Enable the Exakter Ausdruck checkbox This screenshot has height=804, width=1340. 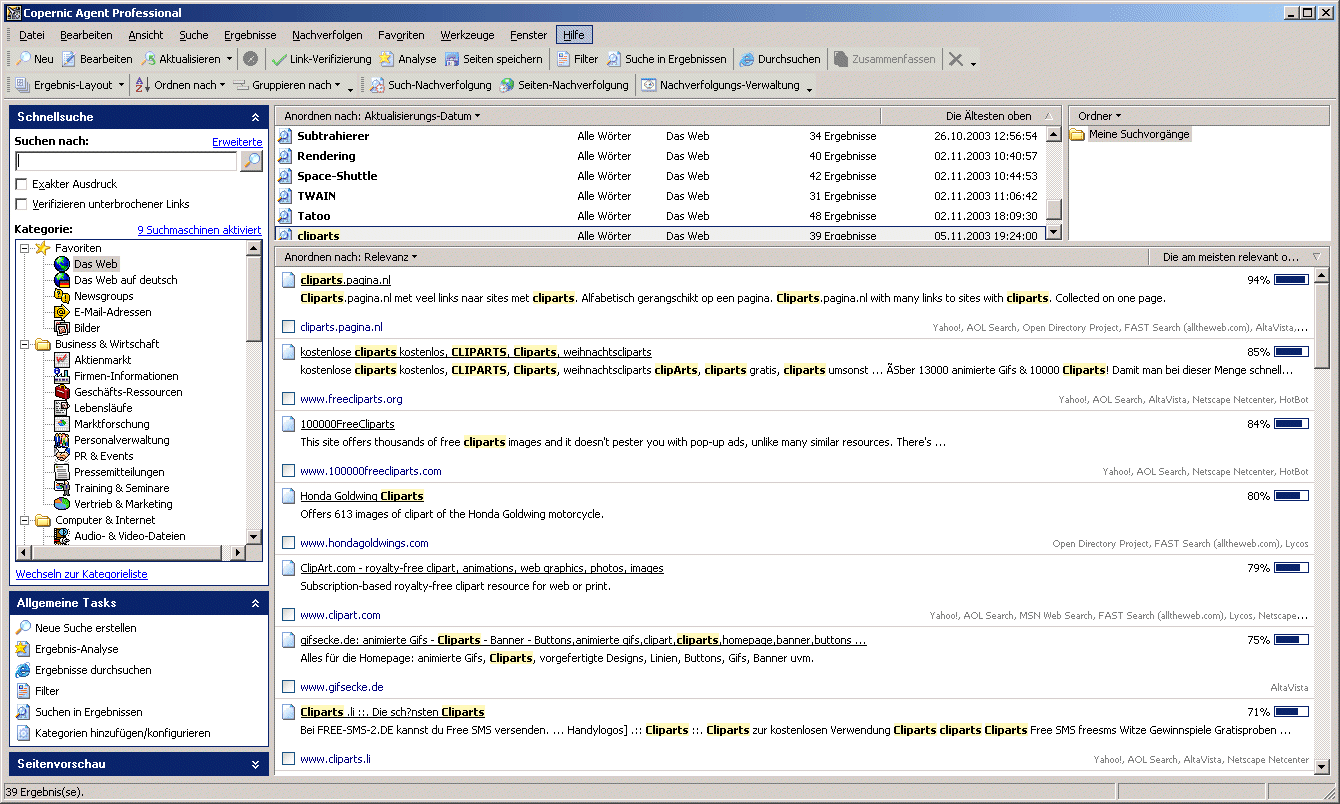coord(22,184)
